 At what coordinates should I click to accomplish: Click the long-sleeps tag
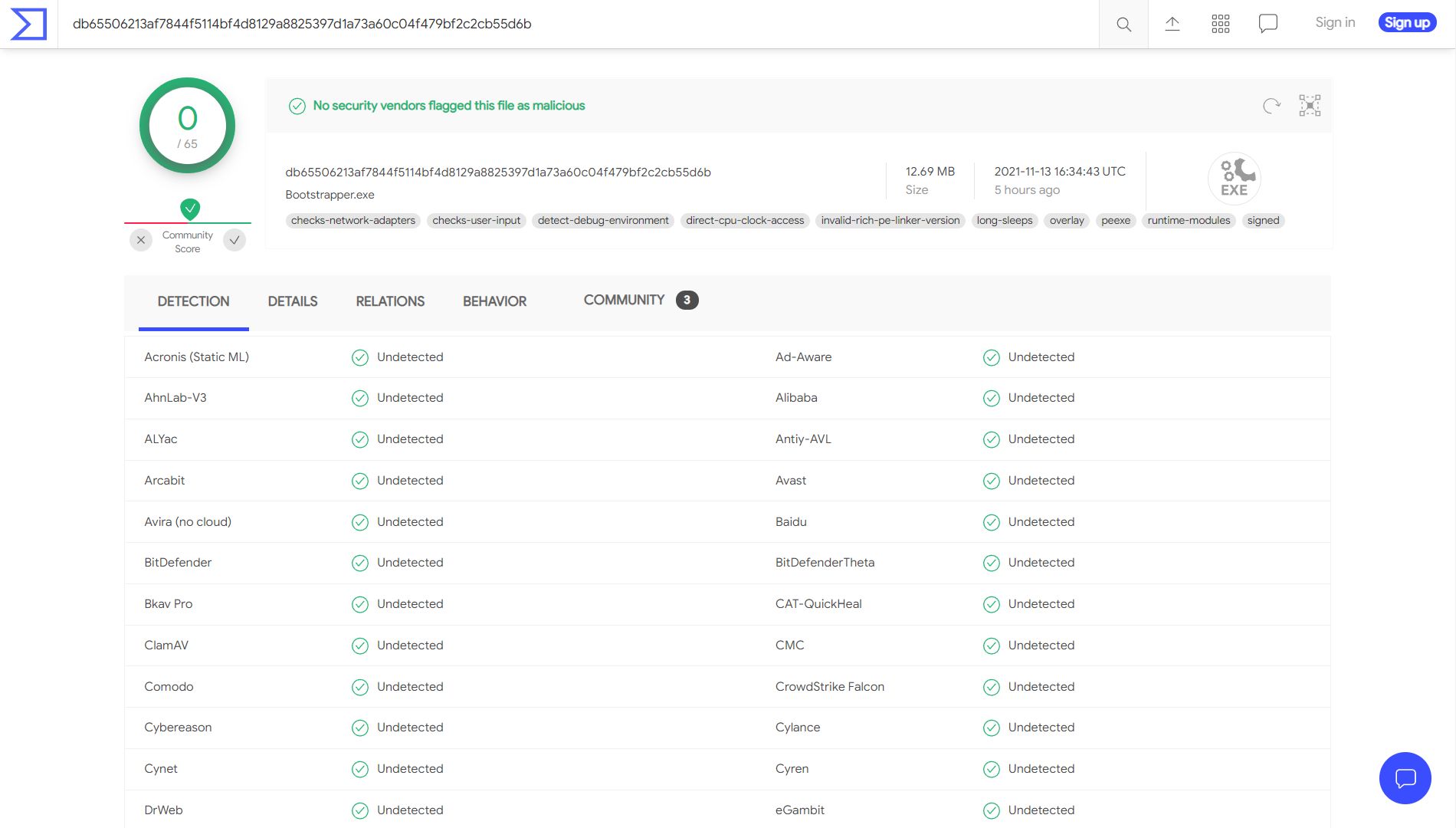(1005, 220)
